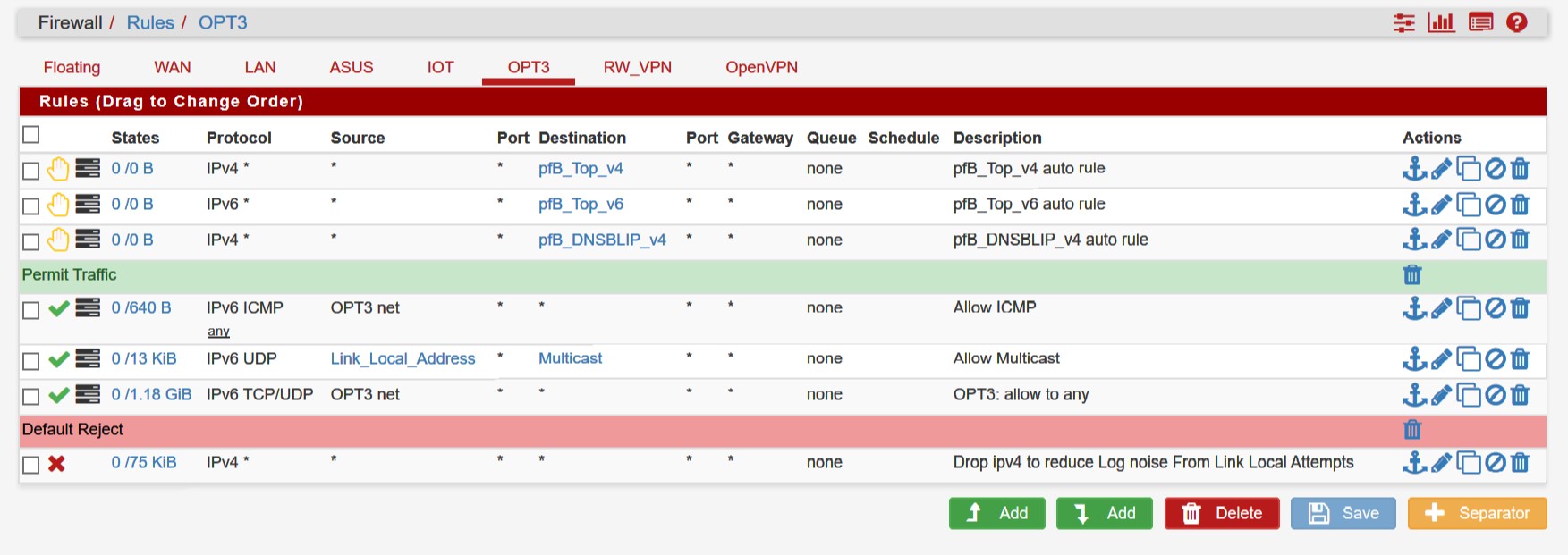Open advanced options on pfB_Top_v6 rule
1568x555 pixels.
click(x=88, y=205)
